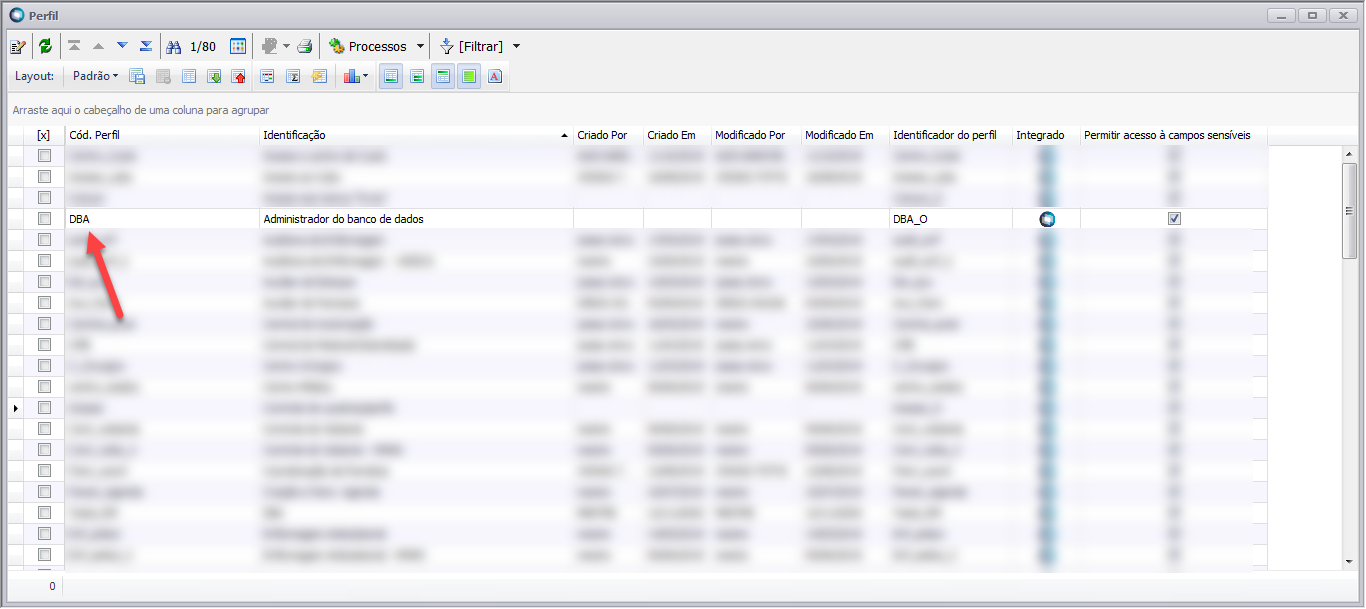The height and width of the screenshot is (609, 1366).
Task: Click the red arrow export layout icon
Action: [x=239, y=76]
